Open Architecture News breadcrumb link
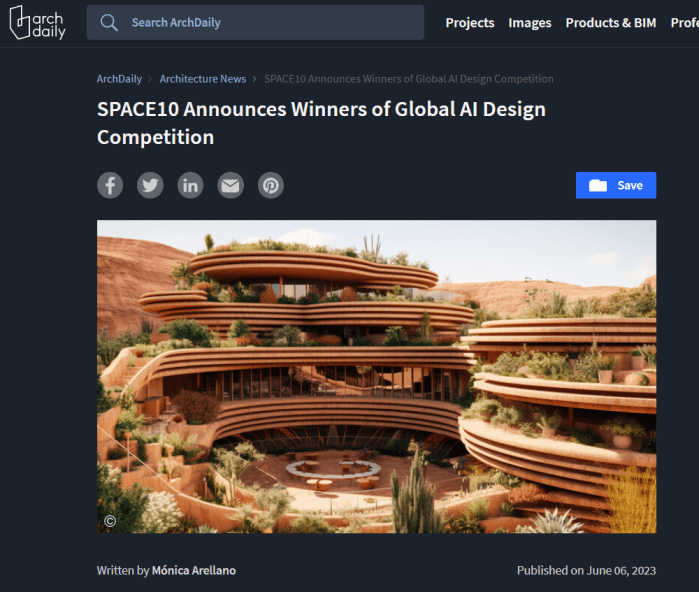This screenshot has height=592, width=699. point(203,79)
